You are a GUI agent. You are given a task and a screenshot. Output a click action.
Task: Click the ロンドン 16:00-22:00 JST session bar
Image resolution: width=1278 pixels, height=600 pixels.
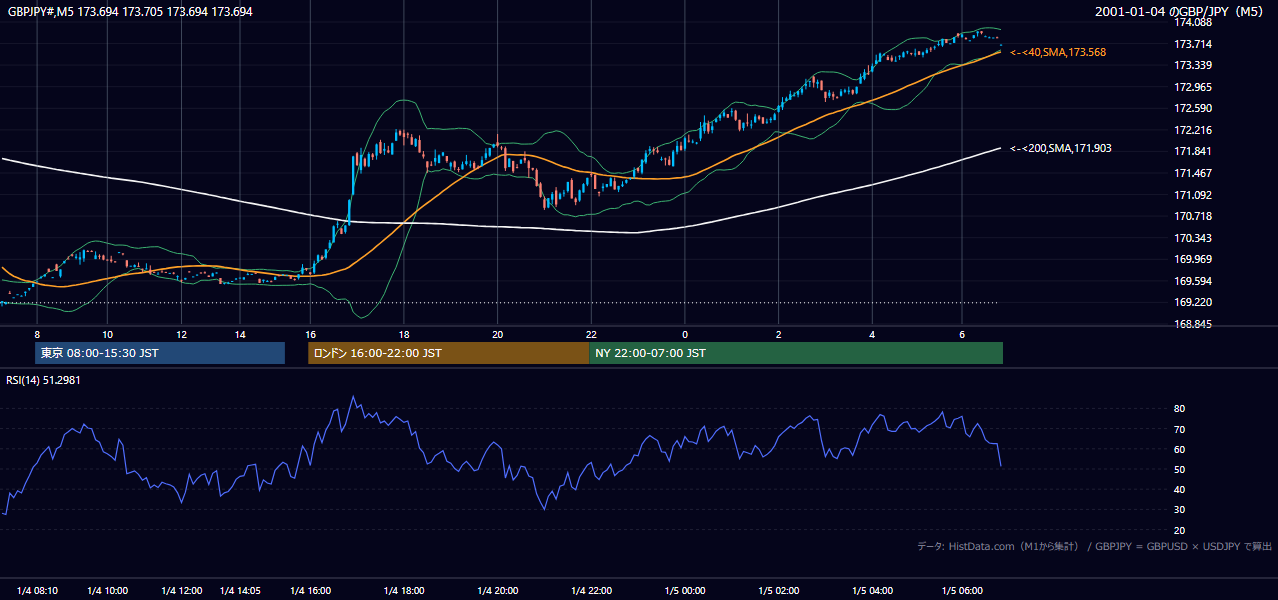[x=448, y=353]
